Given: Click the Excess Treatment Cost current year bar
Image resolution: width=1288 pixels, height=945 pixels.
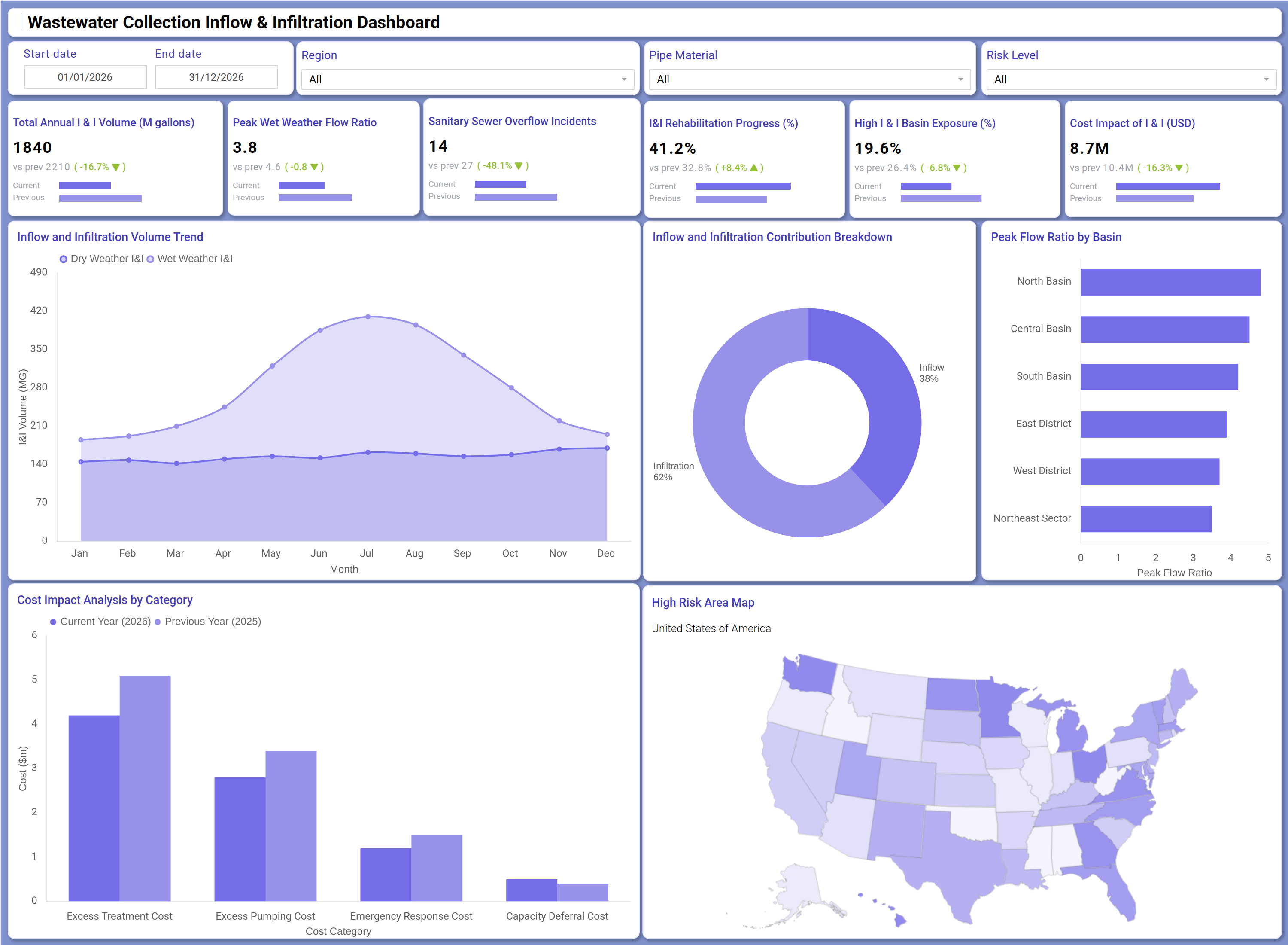Looking at the screenshot, I should click(94, 808).
